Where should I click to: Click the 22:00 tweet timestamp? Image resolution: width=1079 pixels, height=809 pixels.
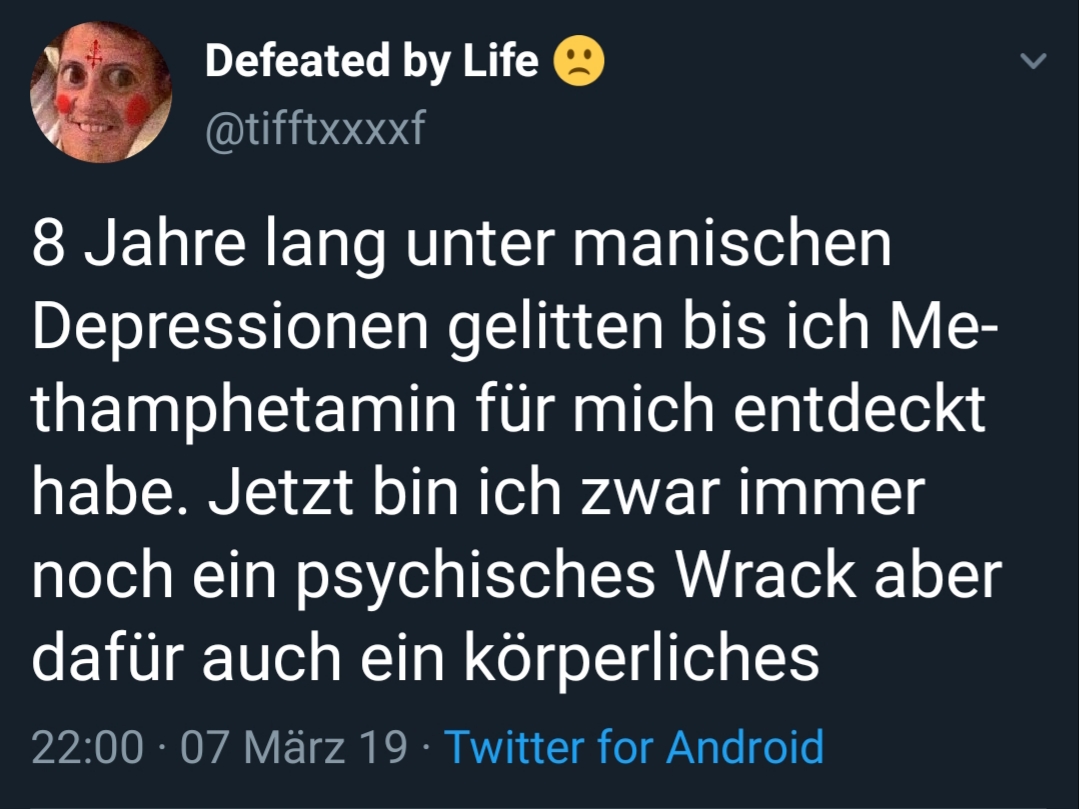pyautogui.click(x=88, y=747)
